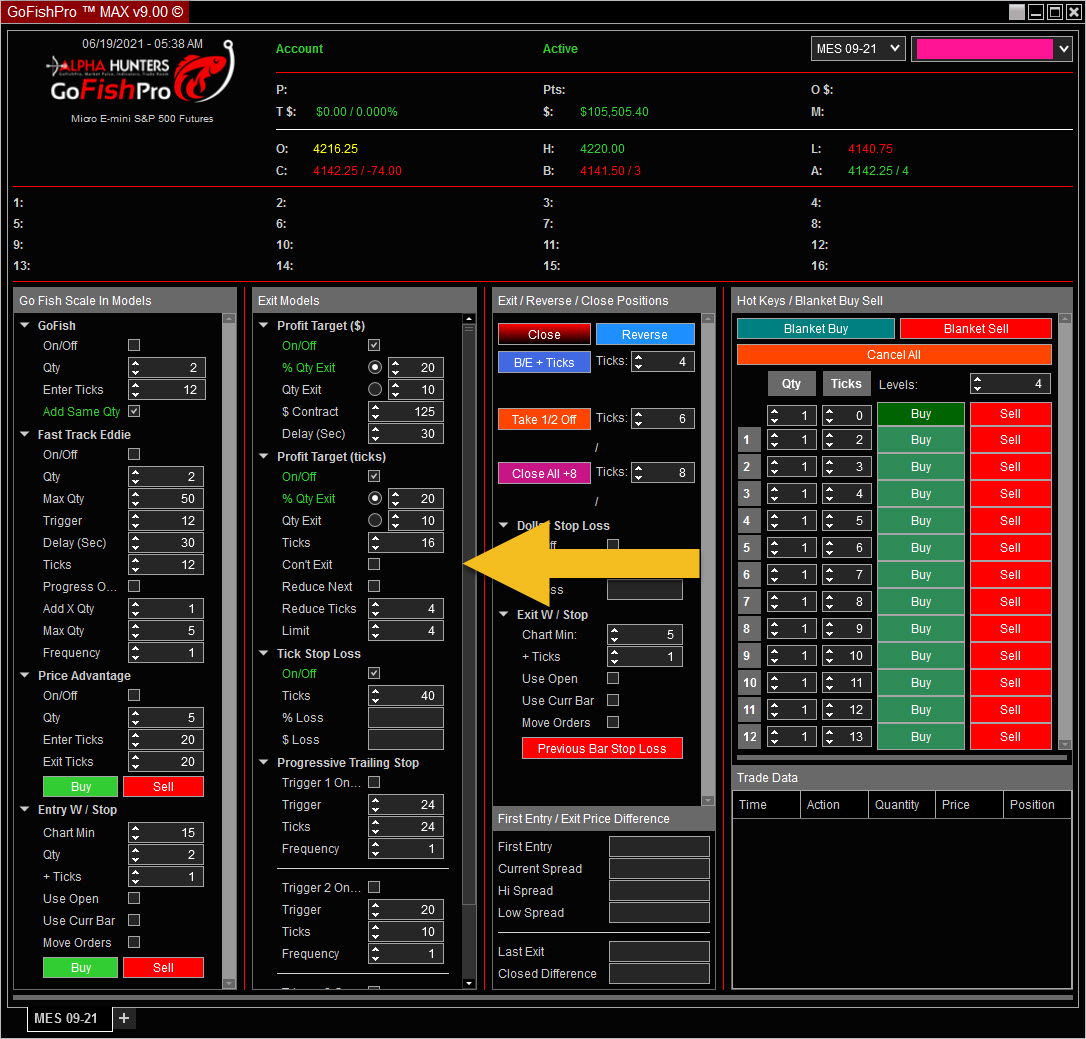Collapse the GoFish section
Image resolution: width=1086 pixels, height=1039 pixels.
(x=25, y=325)
